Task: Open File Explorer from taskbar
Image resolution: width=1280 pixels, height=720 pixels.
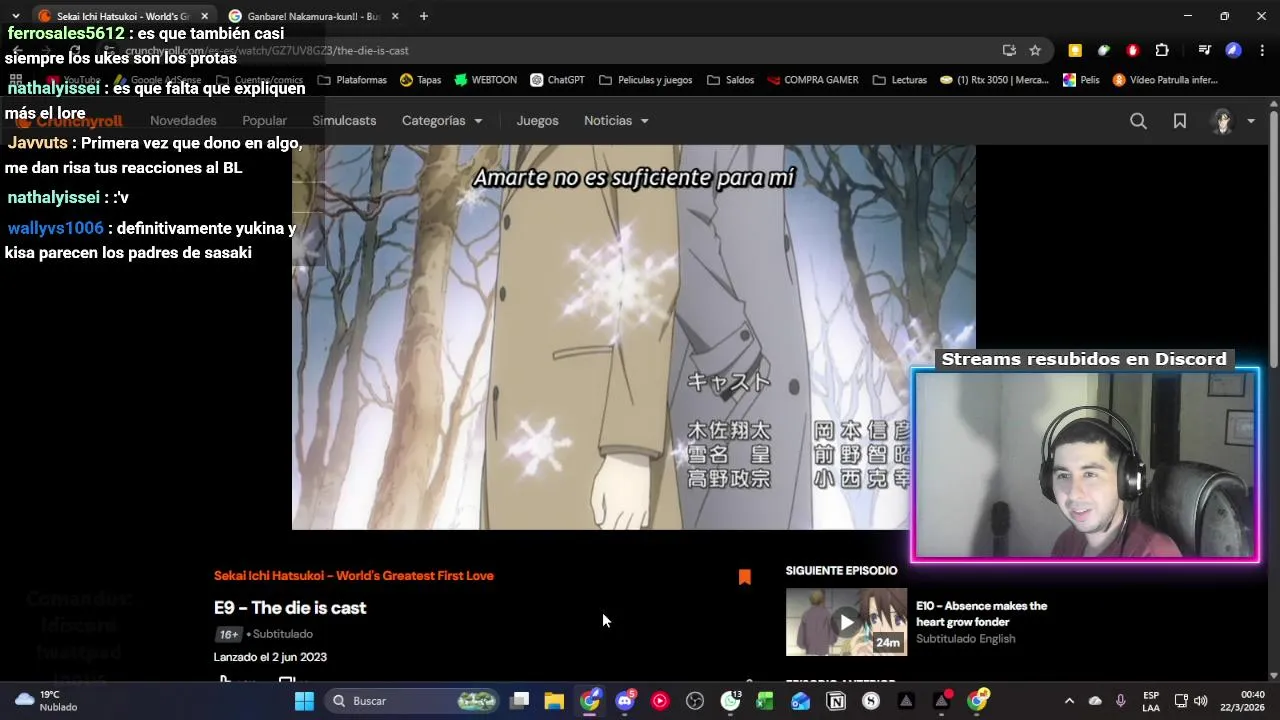Action: 554,701
